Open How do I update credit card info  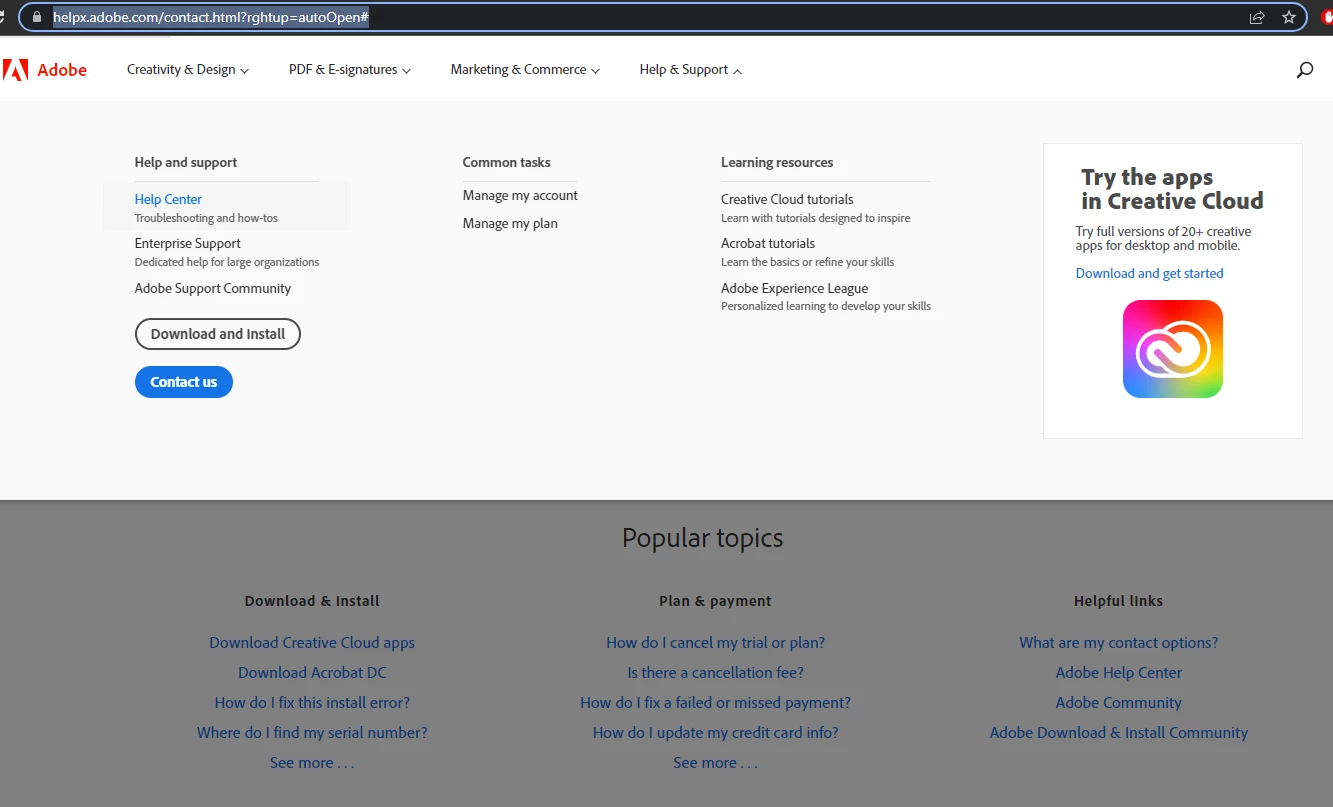[715, 733]
